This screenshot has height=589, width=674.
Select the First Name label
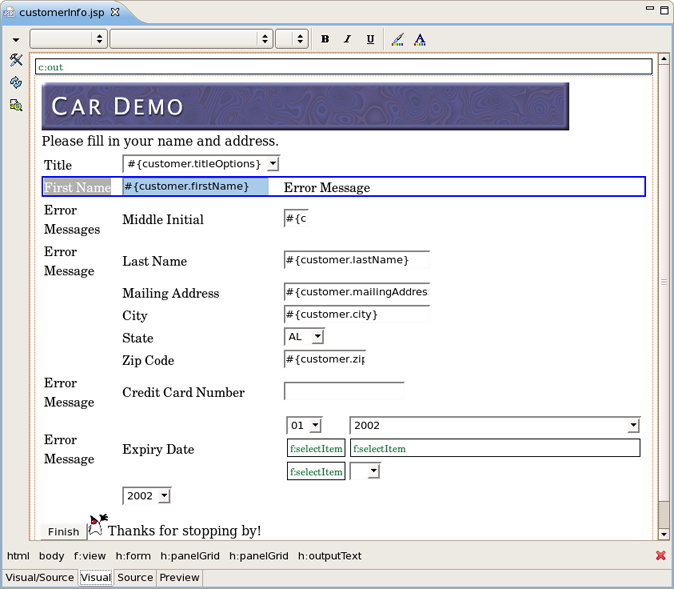point(77,187)
